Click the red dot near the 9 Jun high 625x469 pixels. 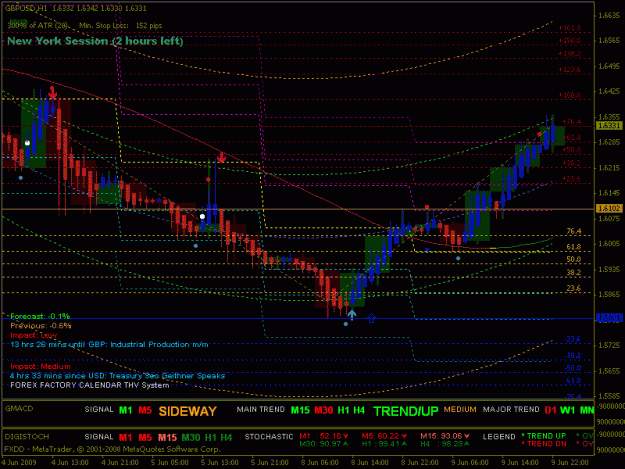coord(539,134)
